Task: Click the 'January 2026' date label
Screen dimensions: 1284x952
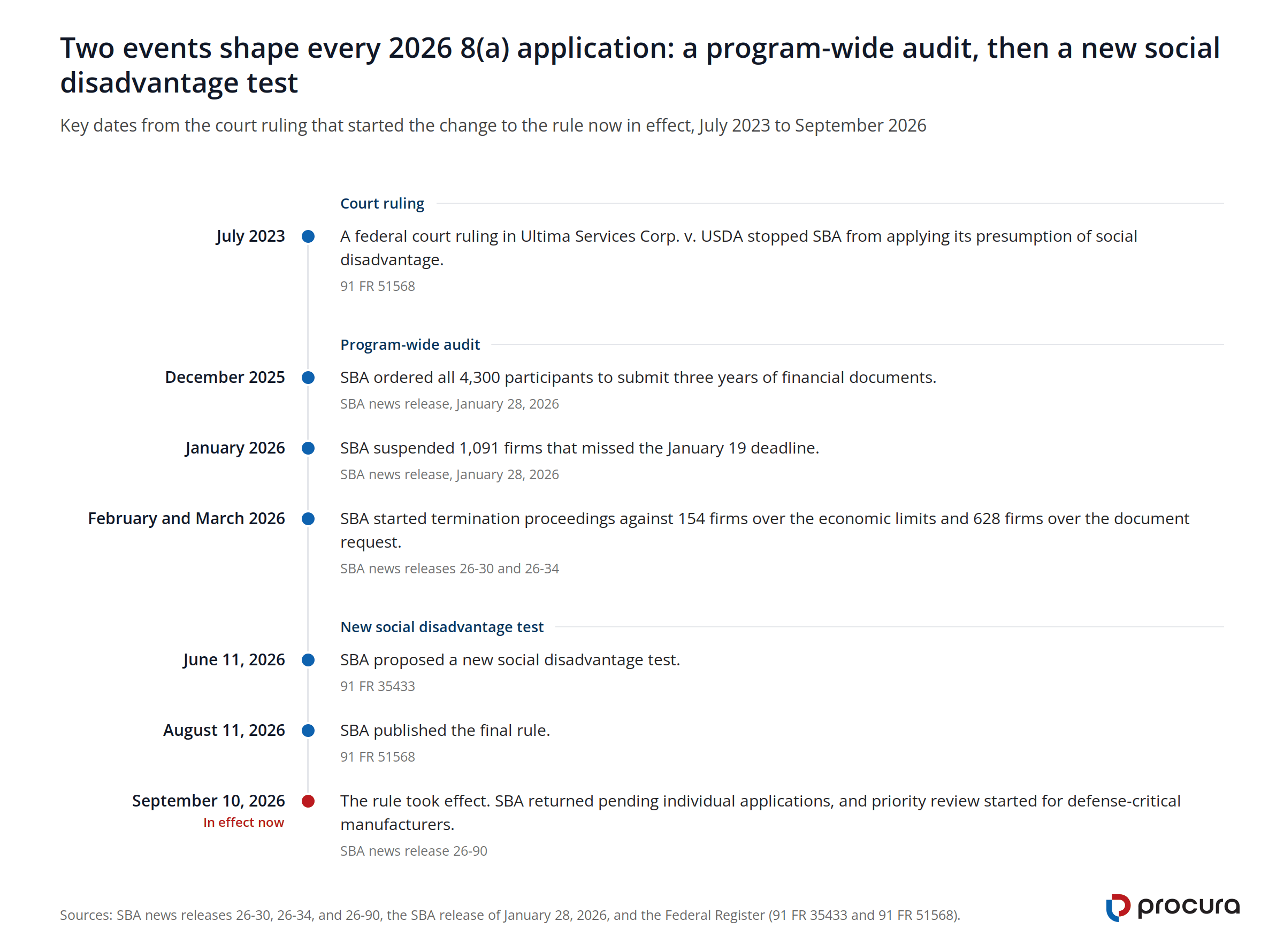Action: pyautogui.click(x=234, y=448)
